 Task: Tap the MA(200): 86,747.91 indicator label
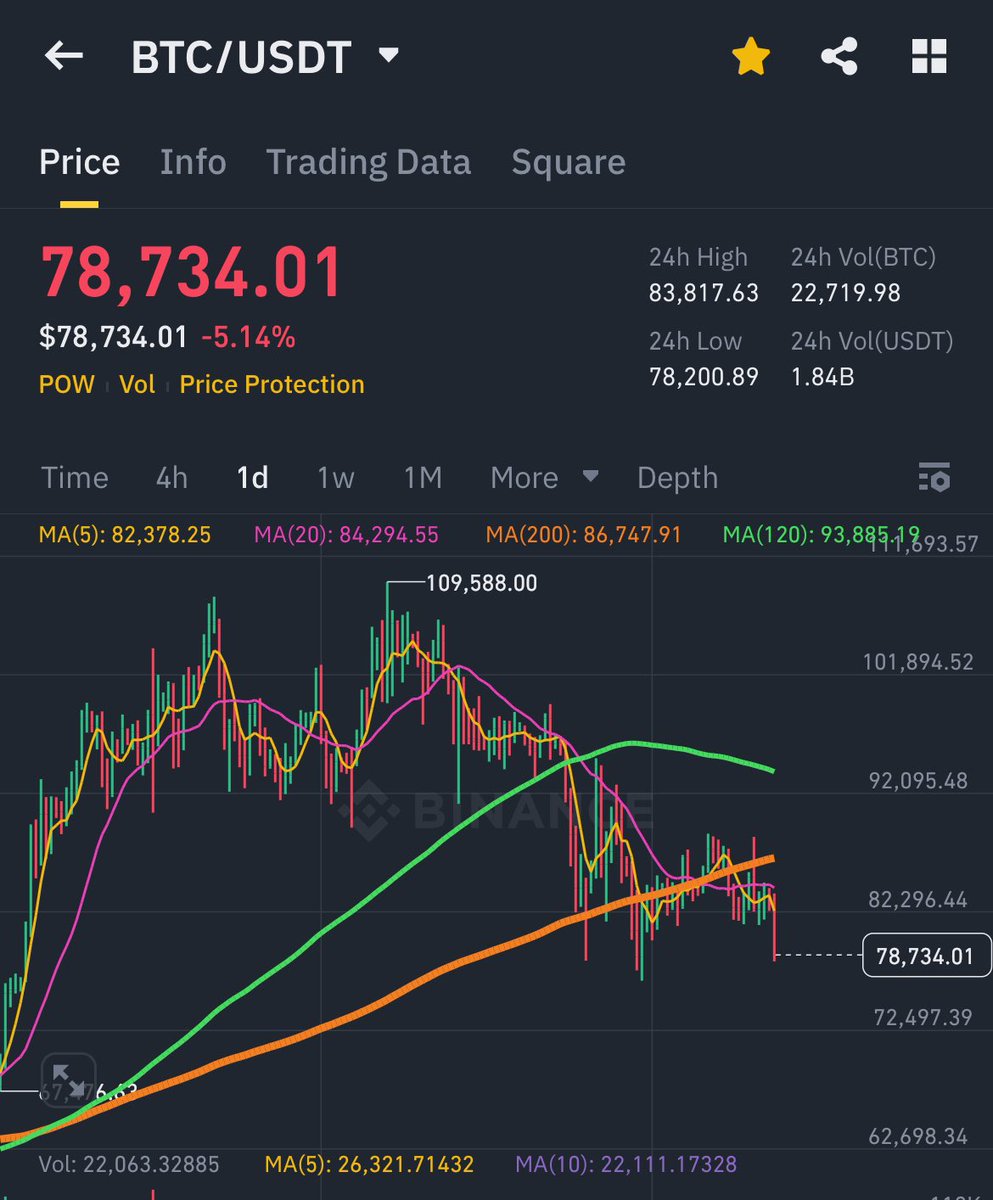[584, 535]
